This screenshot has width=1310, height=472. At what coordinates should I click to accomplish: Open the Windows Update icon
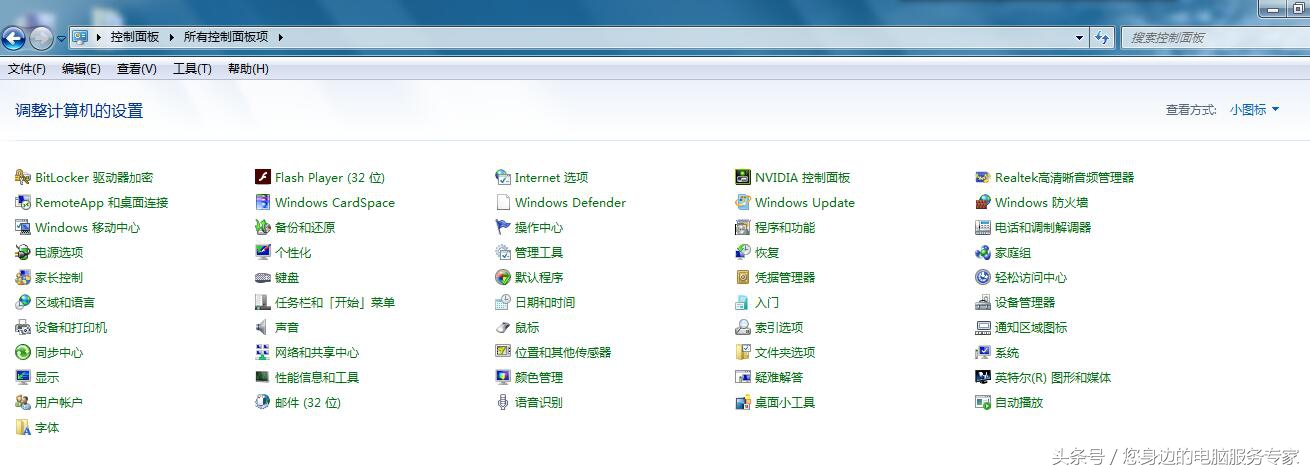point(743,202)
